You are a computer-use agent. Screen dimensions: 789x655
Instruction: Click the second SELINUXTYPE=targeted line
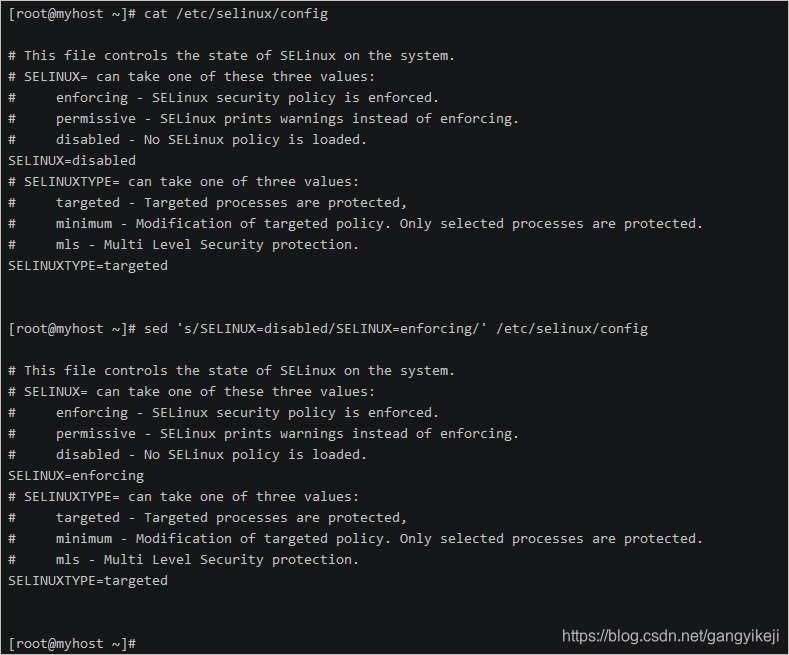88,581
